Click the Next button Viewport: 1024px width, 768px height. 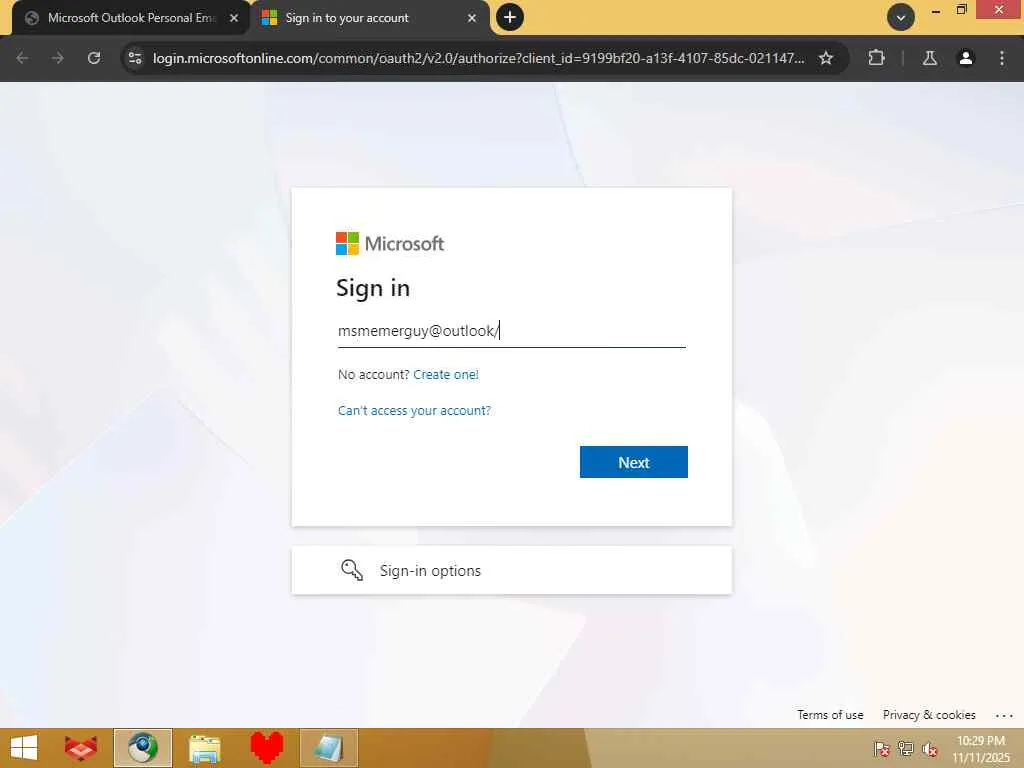point(633,462)
